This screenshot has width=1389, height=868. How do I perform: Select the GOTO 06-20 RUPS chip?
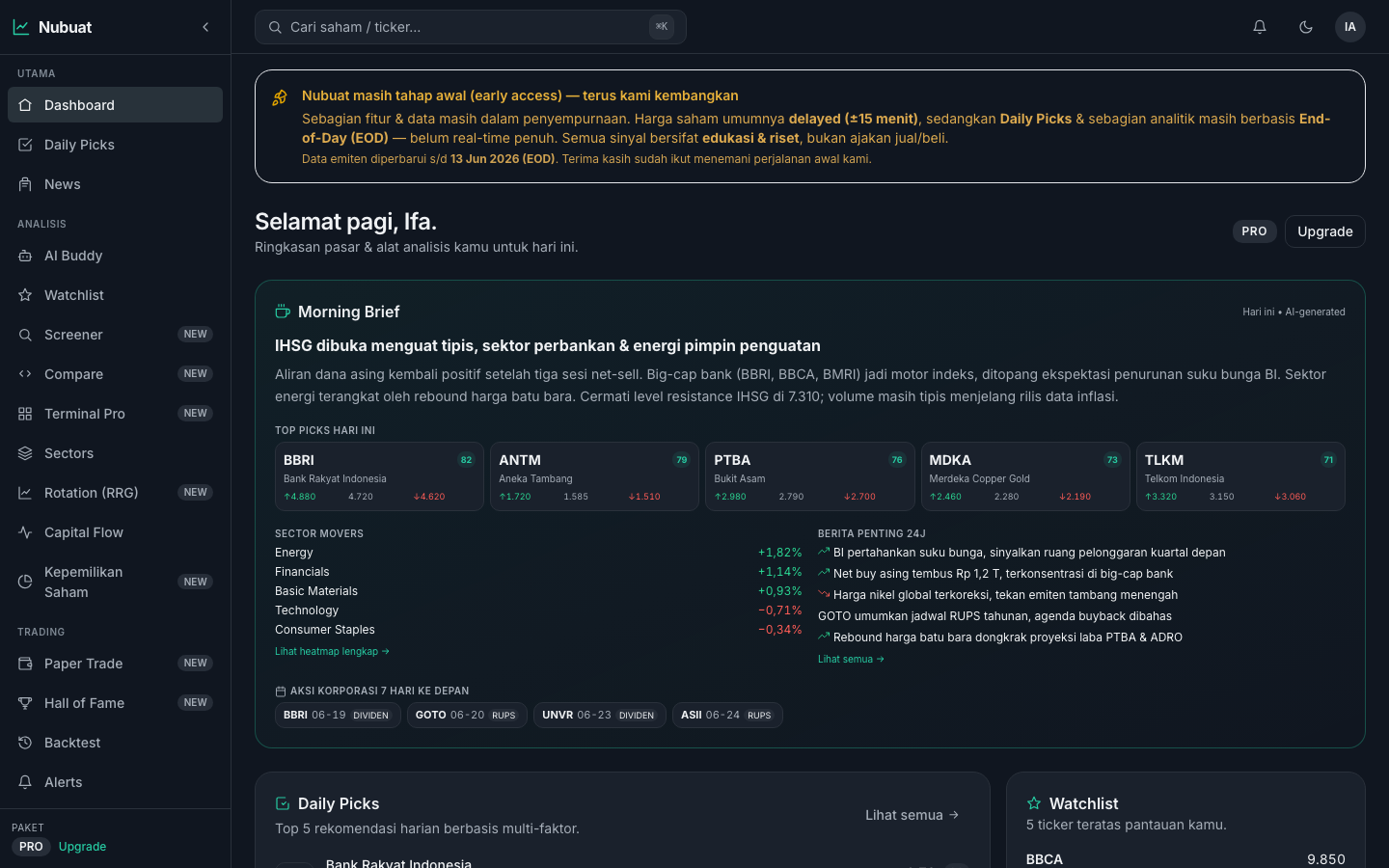(x=467, y=716)
